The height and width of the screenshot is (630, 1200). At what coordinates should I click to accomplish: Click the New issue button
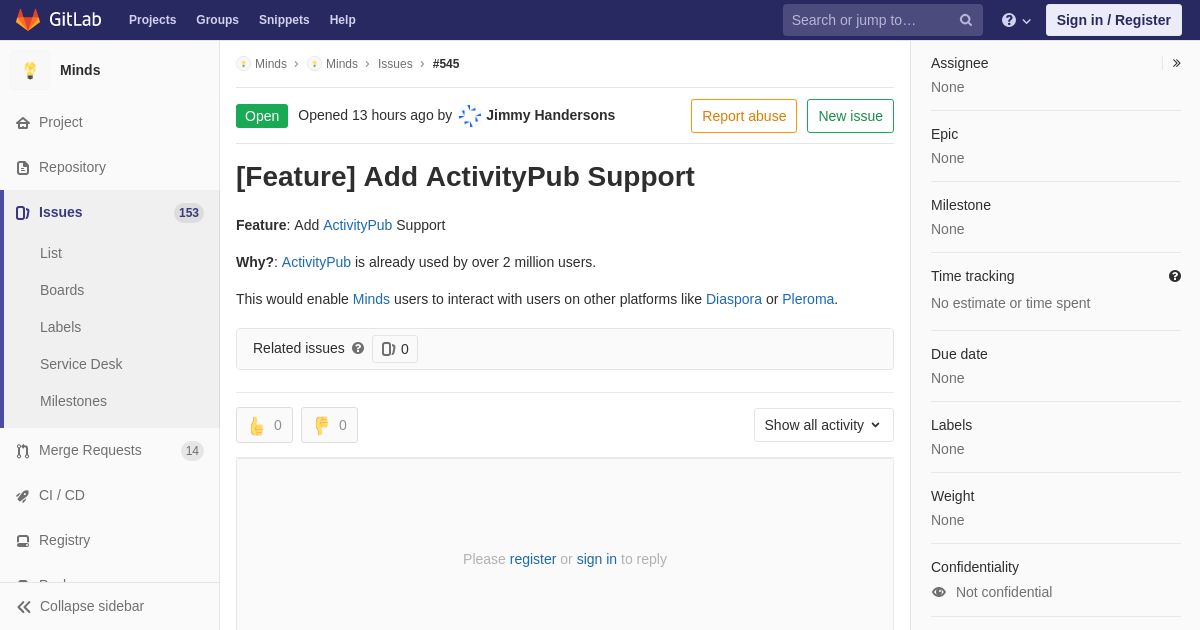850,116
